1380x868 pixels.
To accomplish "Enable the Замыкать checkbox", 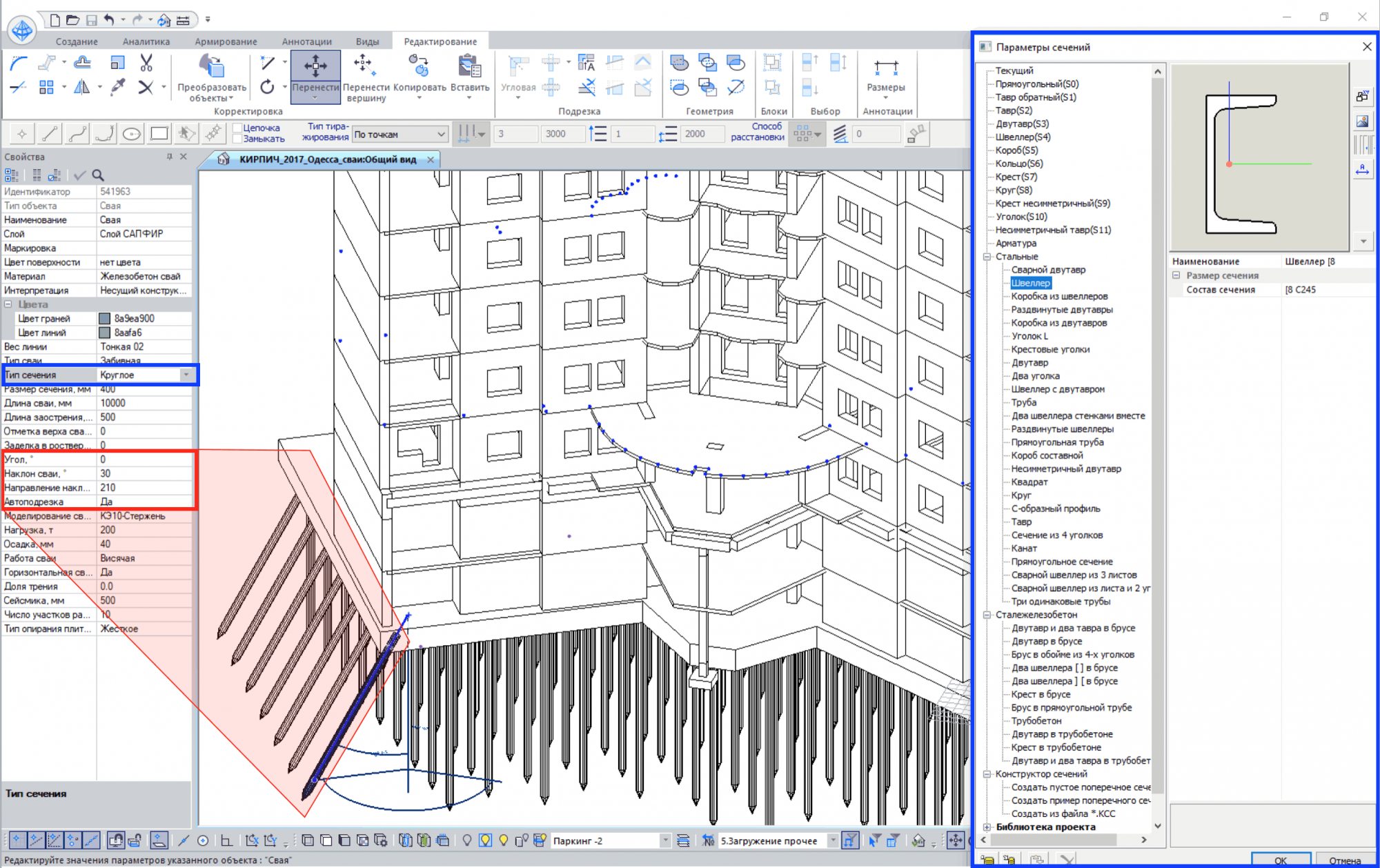I will 237,139.
